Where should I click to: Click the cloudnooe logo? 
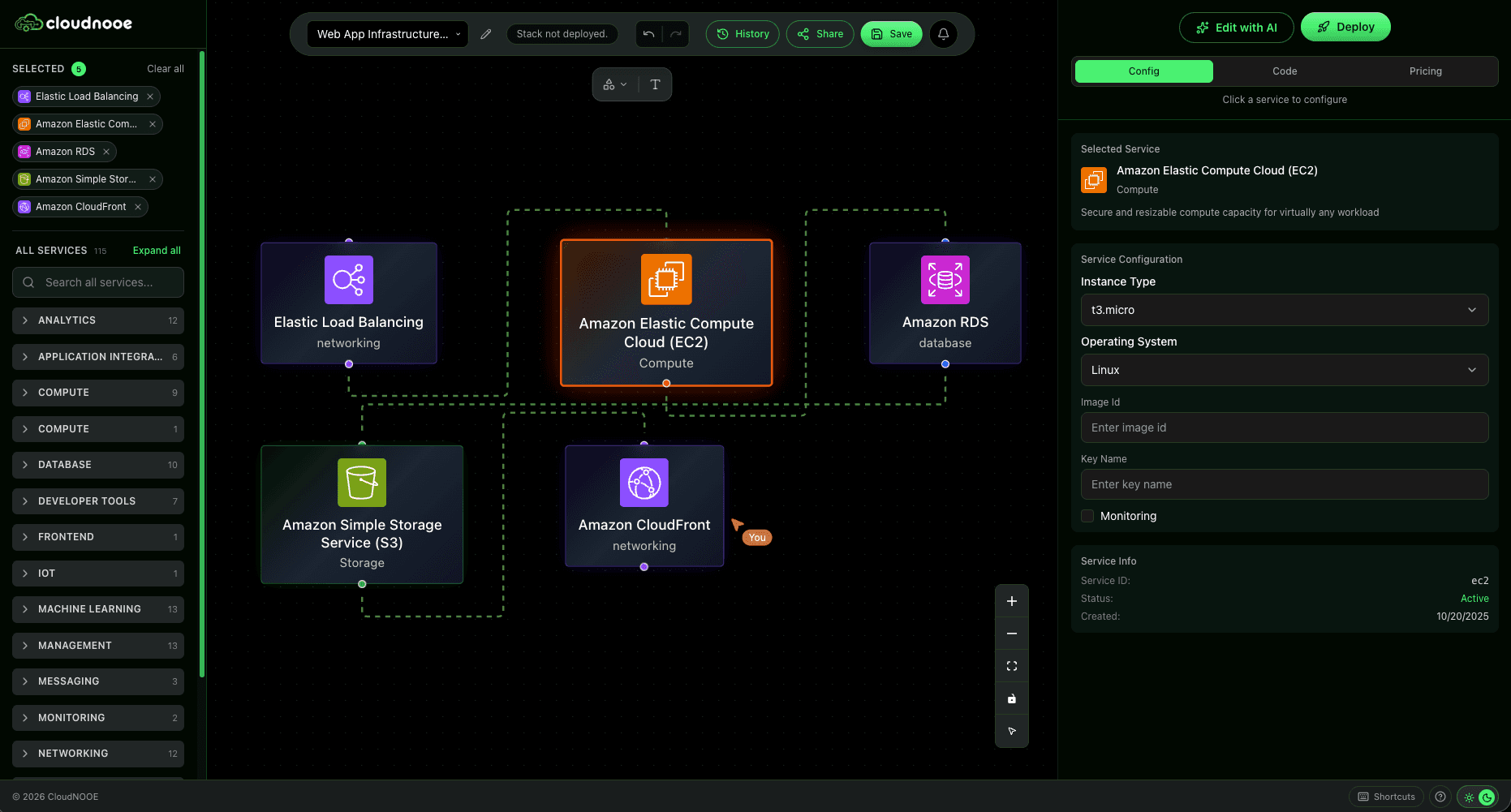tap(73, 23)
